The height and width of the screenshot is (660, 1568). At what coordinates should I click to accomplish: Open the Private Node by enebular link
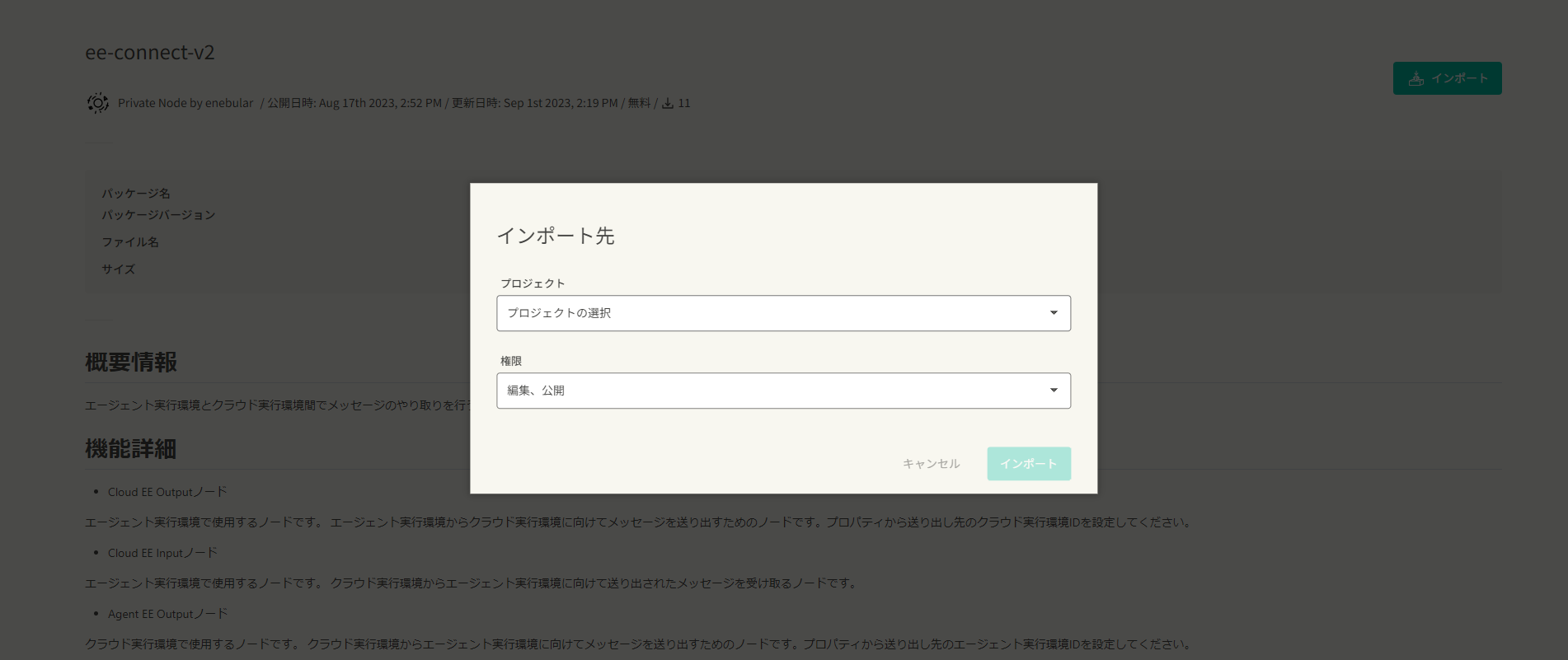(x=185, y=103)
